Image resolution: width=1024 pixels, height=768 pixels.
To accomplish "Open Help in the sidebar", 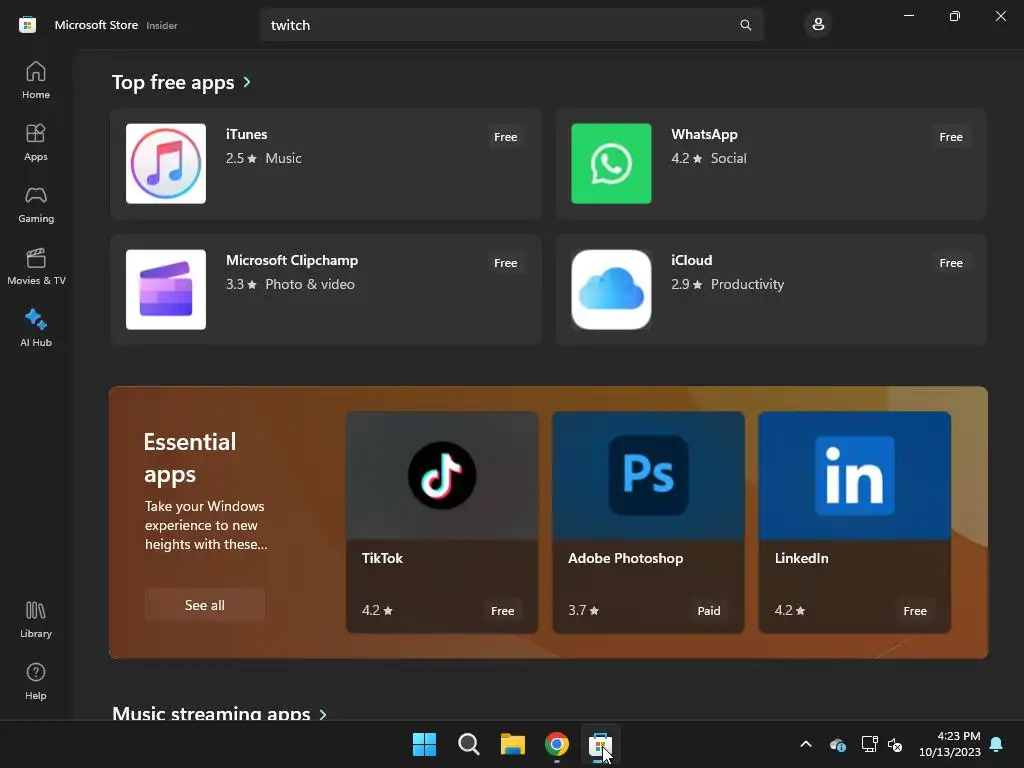I will click(36, 681).
